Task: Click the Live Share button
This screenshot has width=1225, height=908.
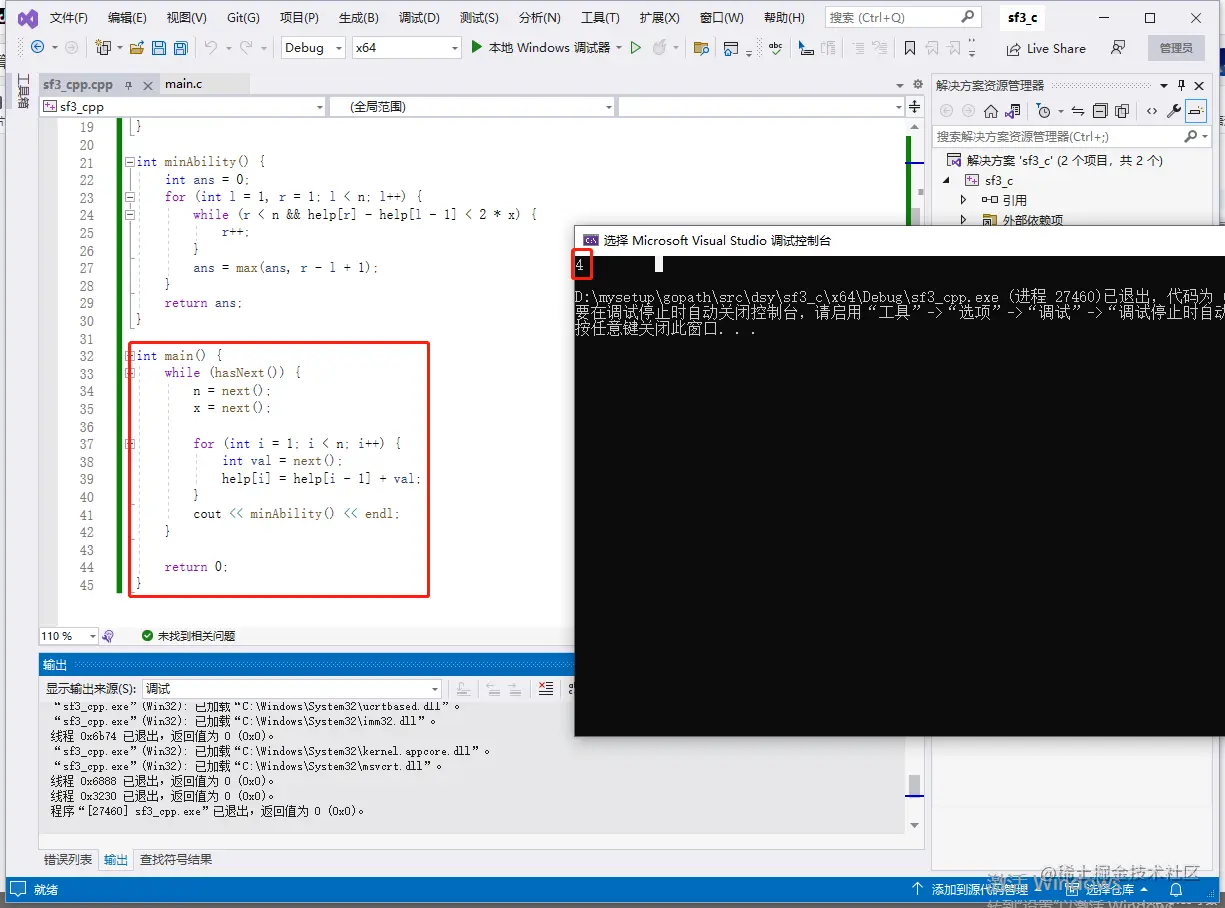Action: pos(1046,48)
